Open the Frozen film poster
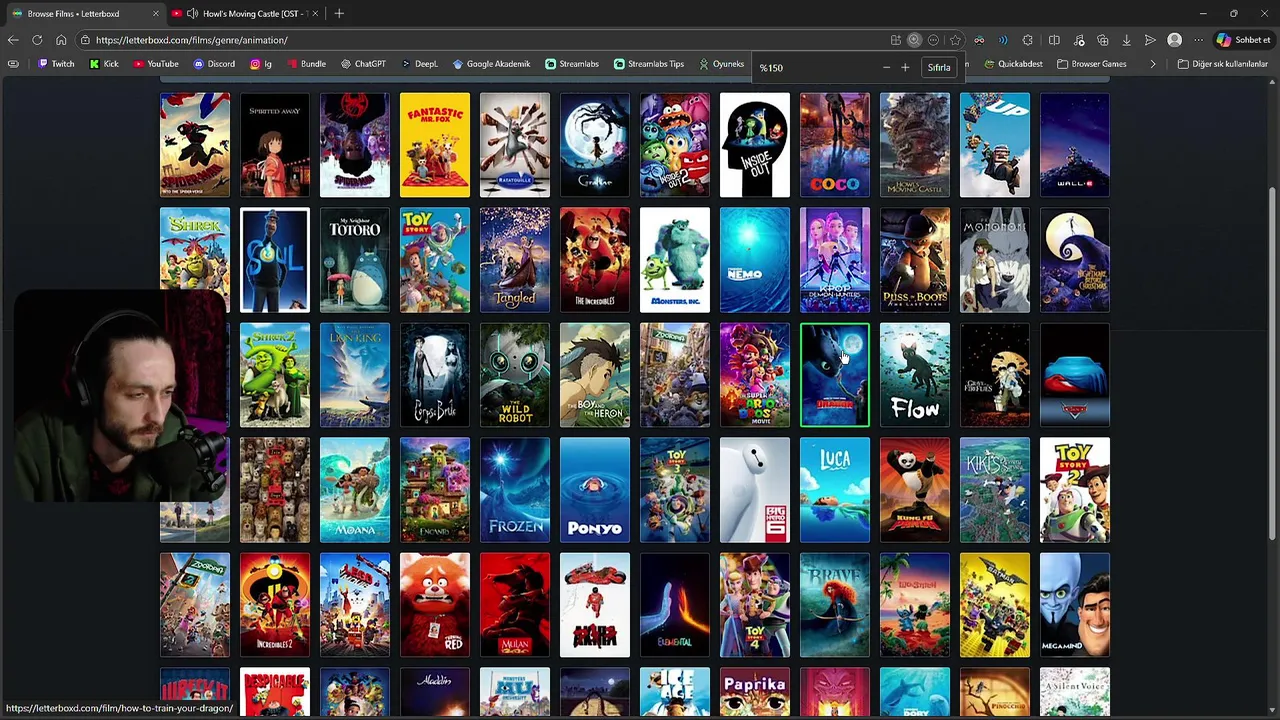Viewport: 1280px width, 720px height. (515, 490)
